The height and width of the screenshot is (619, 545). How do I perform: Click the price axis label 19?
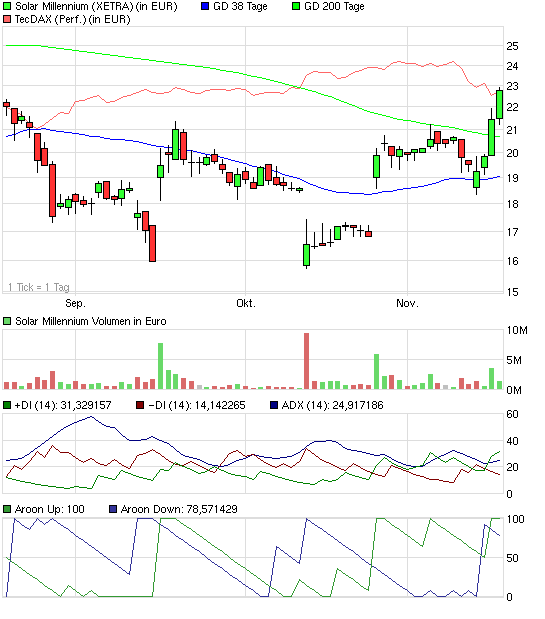512,178
